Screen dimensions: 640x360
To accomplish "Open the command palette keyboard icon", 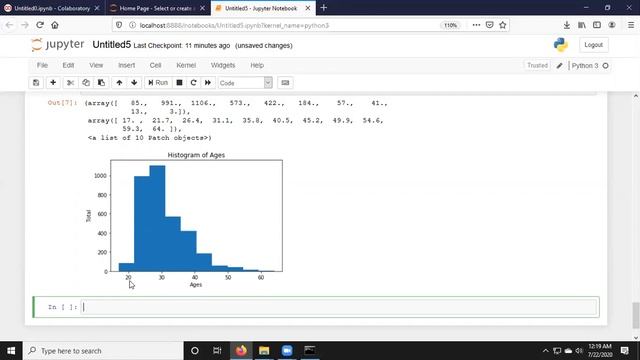I will tap(285, 83).
